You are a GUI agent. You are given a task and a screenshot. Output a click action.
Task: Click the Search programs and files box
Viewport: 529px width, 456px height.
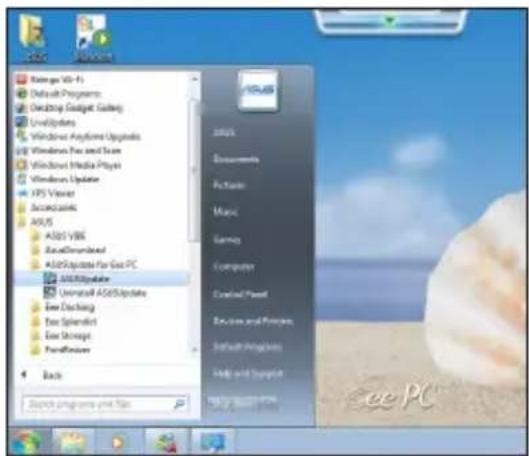[106, 404]
